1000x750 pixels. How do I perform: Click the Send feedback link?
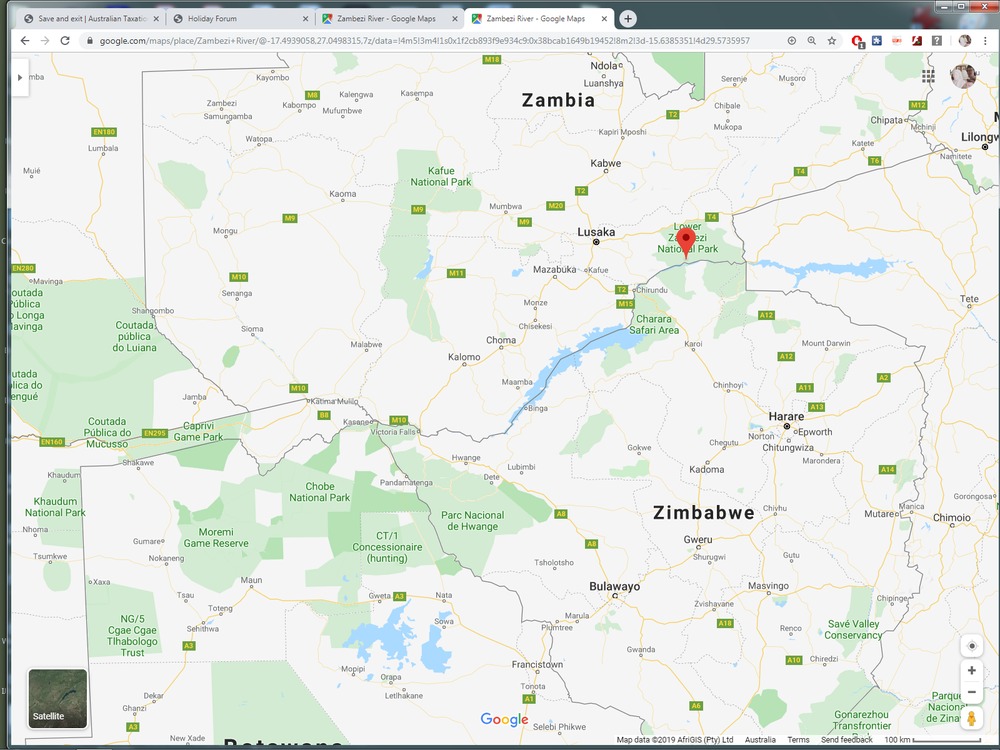[846, 740]
